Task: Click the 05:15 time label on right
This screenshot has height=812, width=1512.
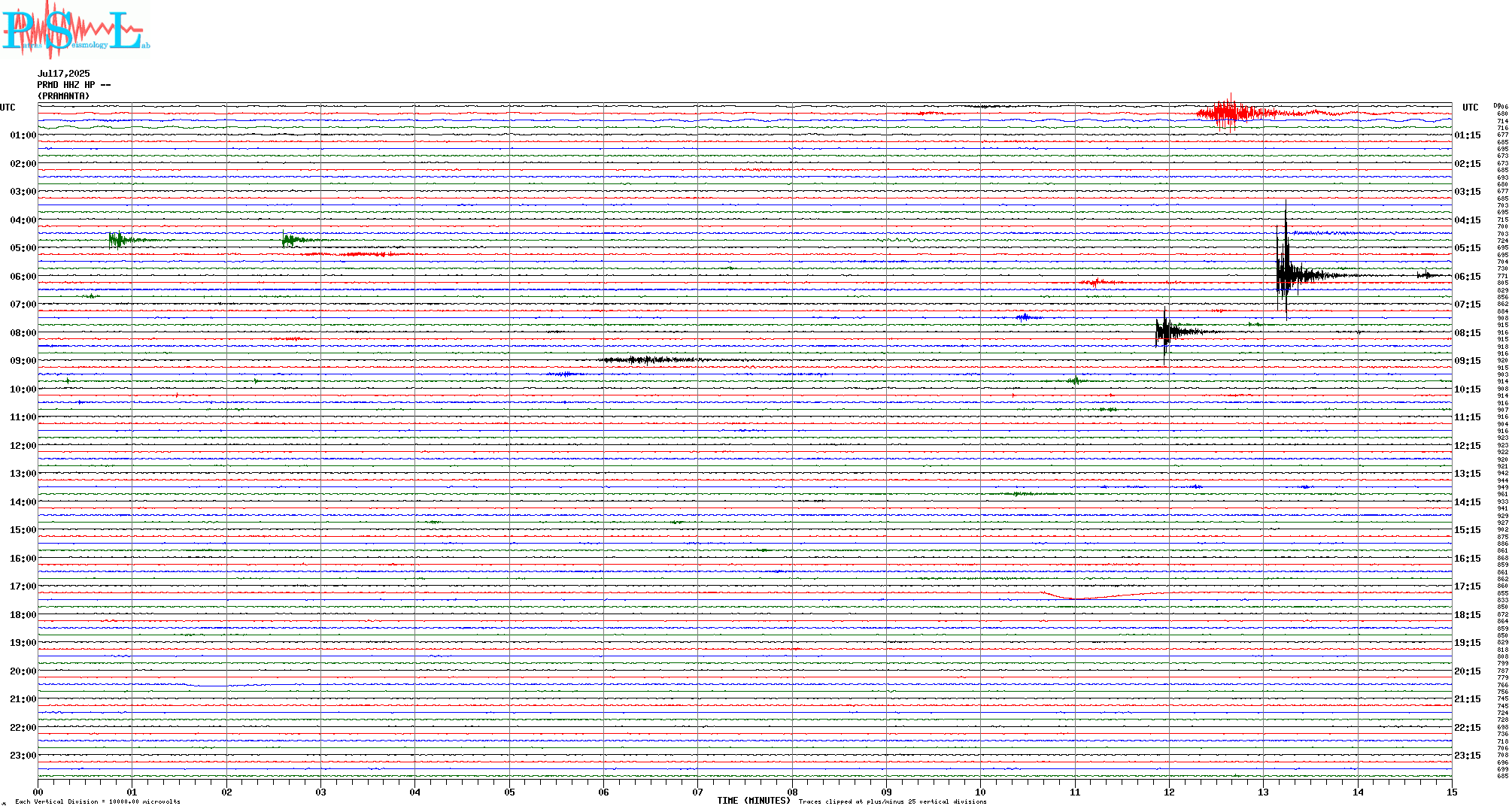Action: point(1468,248)
